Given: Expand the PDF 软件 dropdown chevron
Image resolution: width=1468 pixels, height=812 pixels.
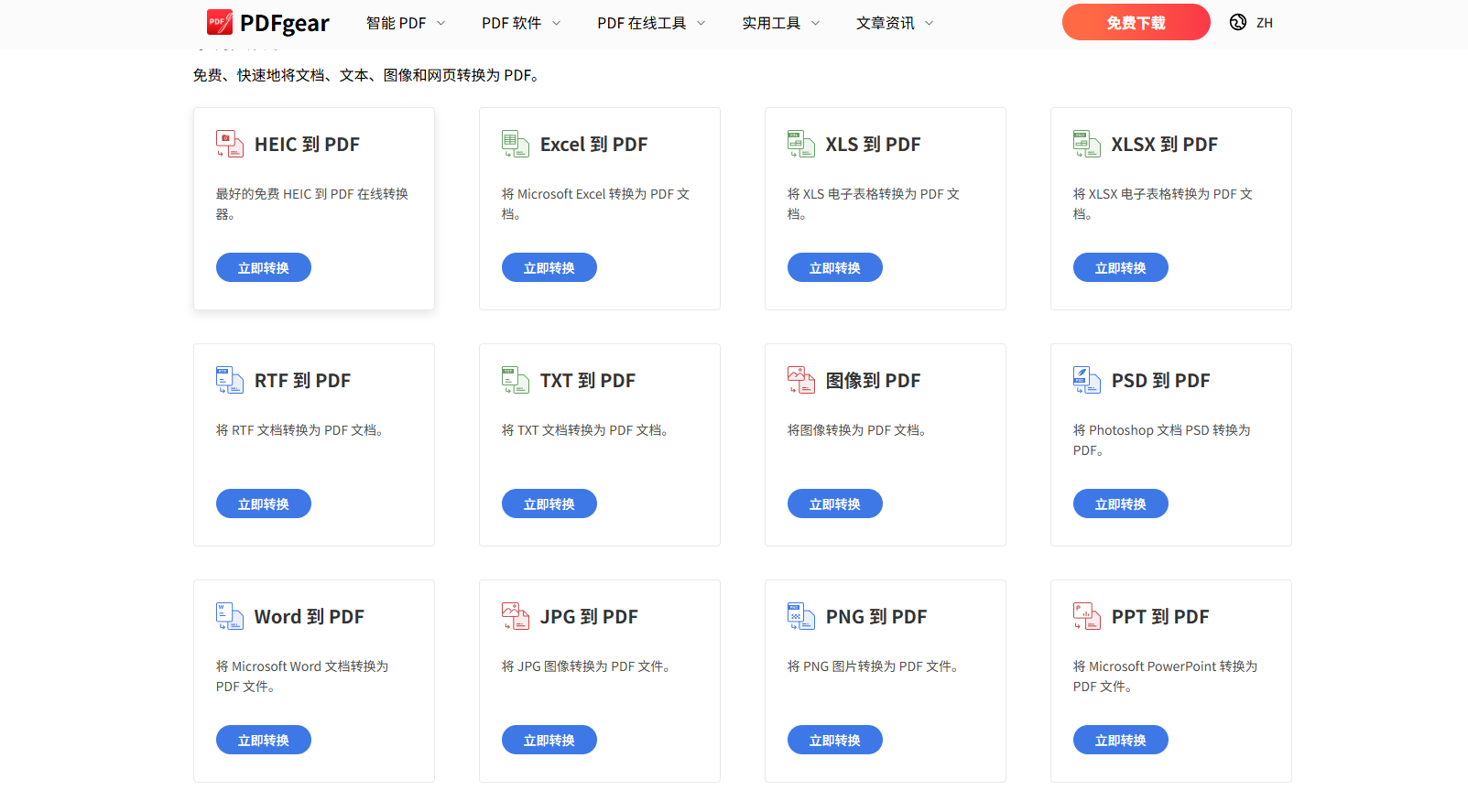Looking at the screenshot, I should click(x=556, y=23).
